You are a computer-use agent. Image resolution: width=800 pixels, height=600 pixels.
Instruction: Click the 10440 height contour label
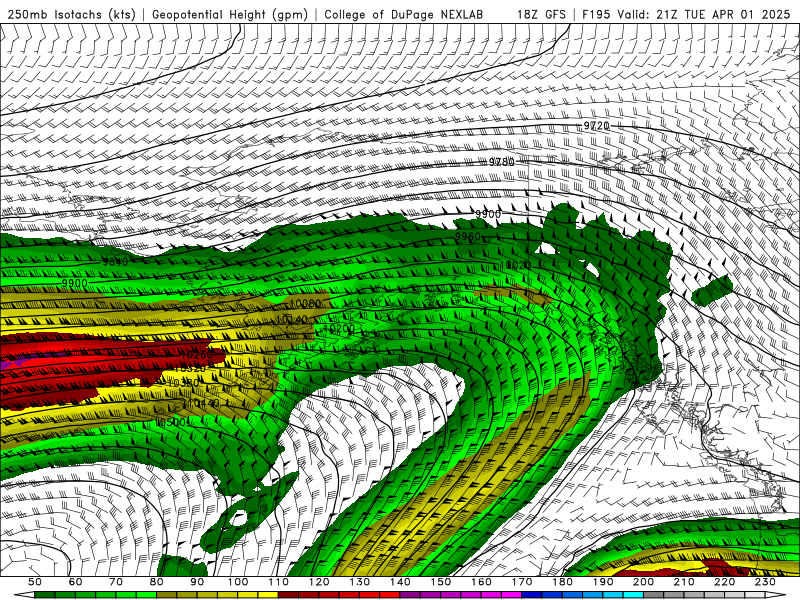[x=203, y=403]
